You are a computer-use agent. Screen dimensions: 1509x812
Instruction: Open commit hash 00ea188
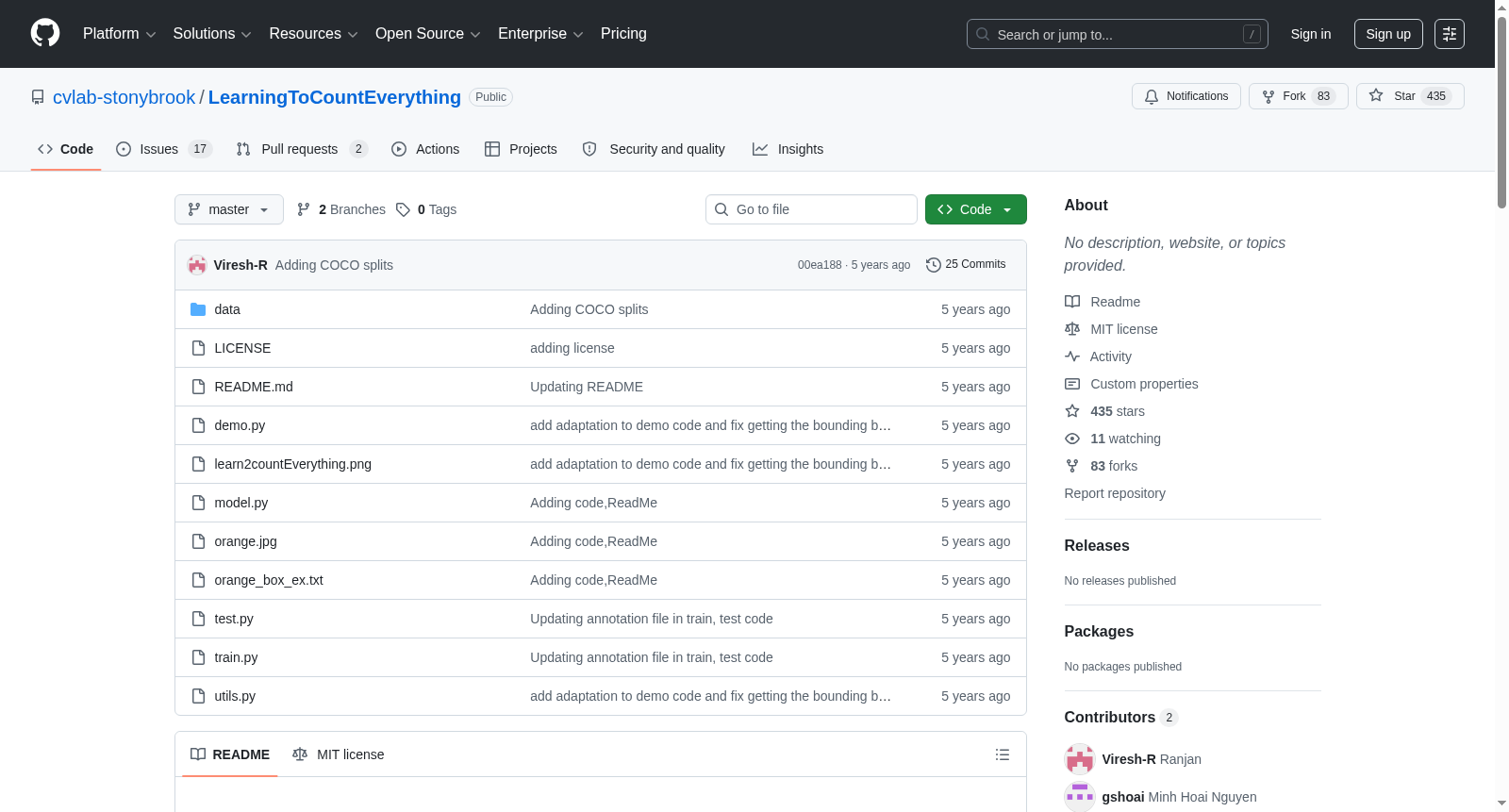click(820, 265)
